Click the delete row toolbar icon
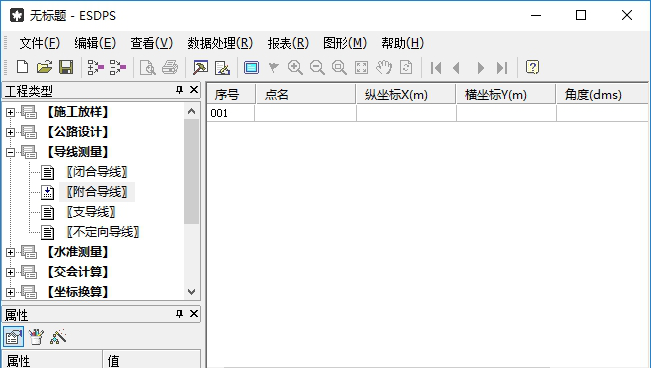Screen dimensions: 651x382 [x=117, y=67]
